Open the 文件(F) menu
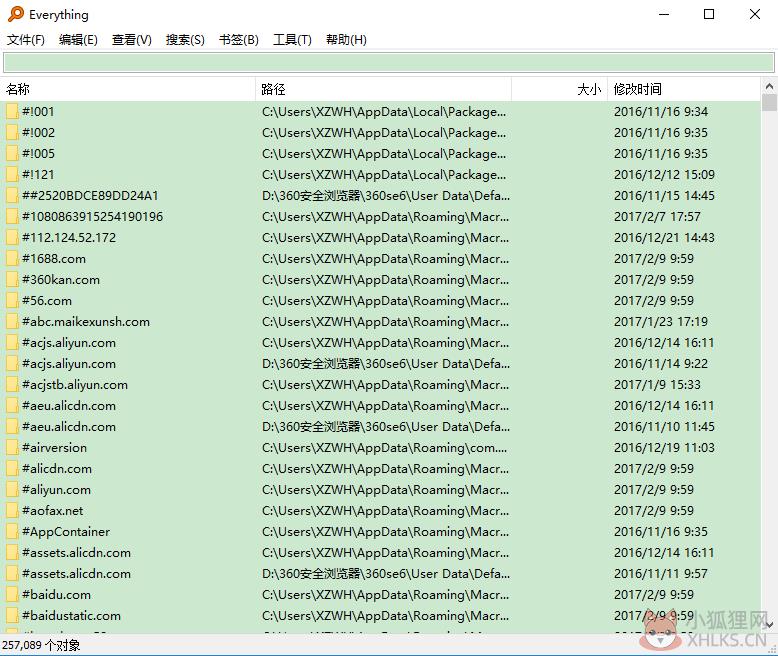The width and height of the screenshot is (778, 656). pyautogui.click(x=26, y=40)
